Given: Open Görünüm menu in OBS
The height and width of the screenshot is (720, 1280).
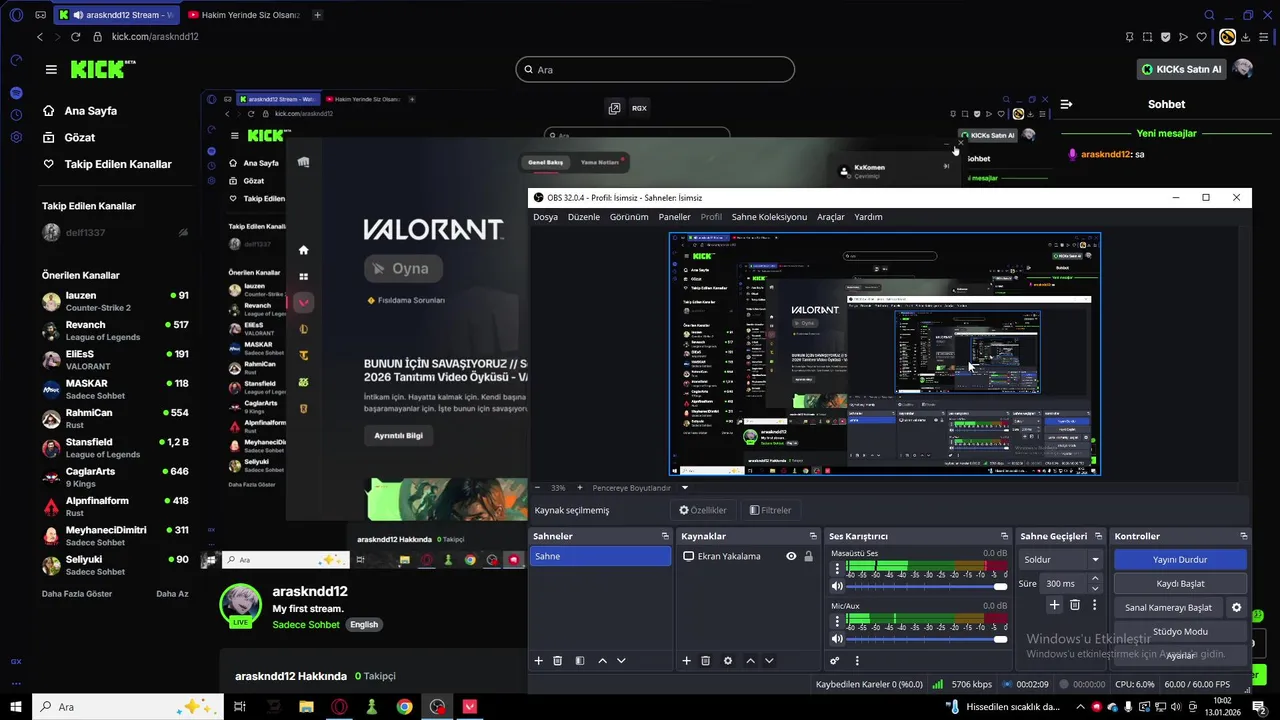Looking at the screenshot, I should coord(629,217).
